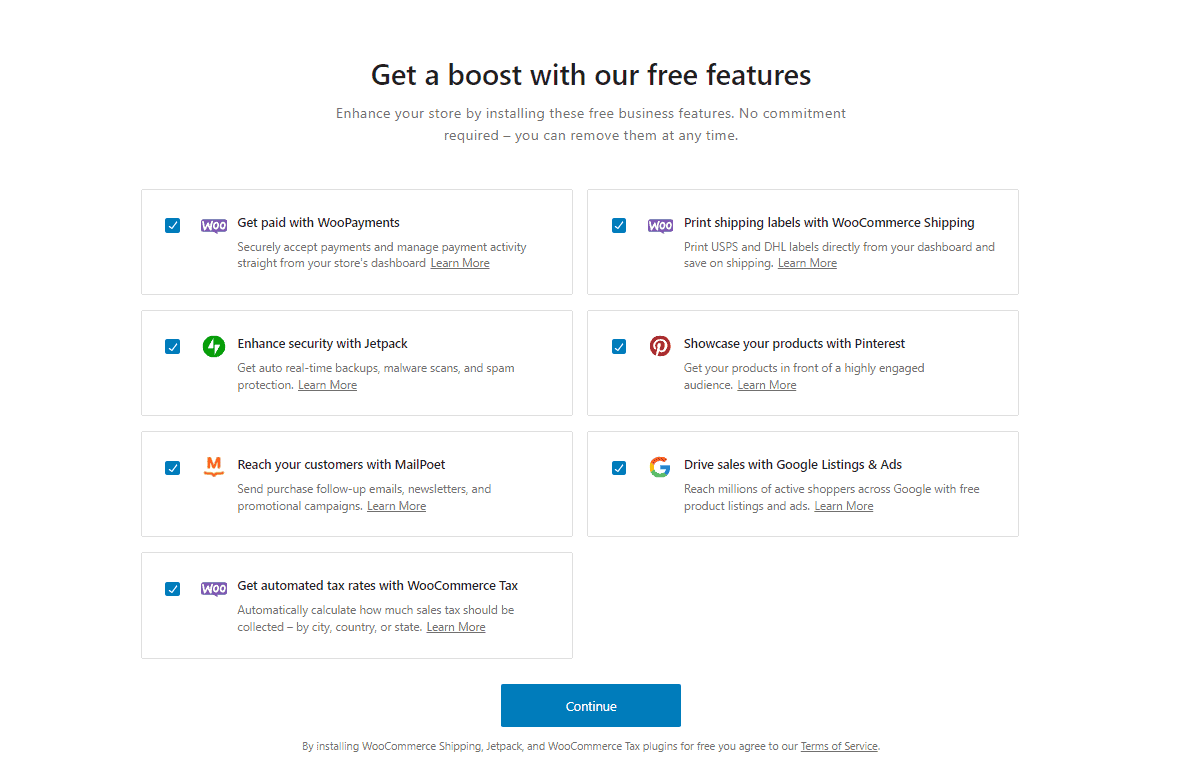1189x762 pixels.
Task: Uncheck the Jetpack security checkbox
Action: click(x=172, y=347)
